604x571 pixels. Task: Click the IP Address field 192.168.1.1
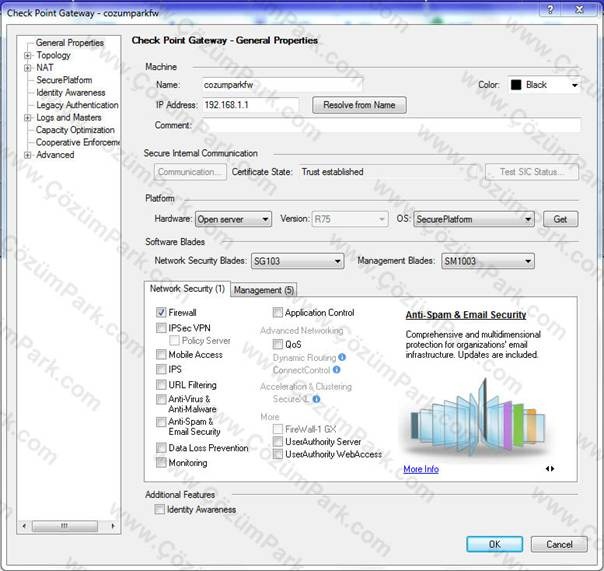click(x=250, y=105)
